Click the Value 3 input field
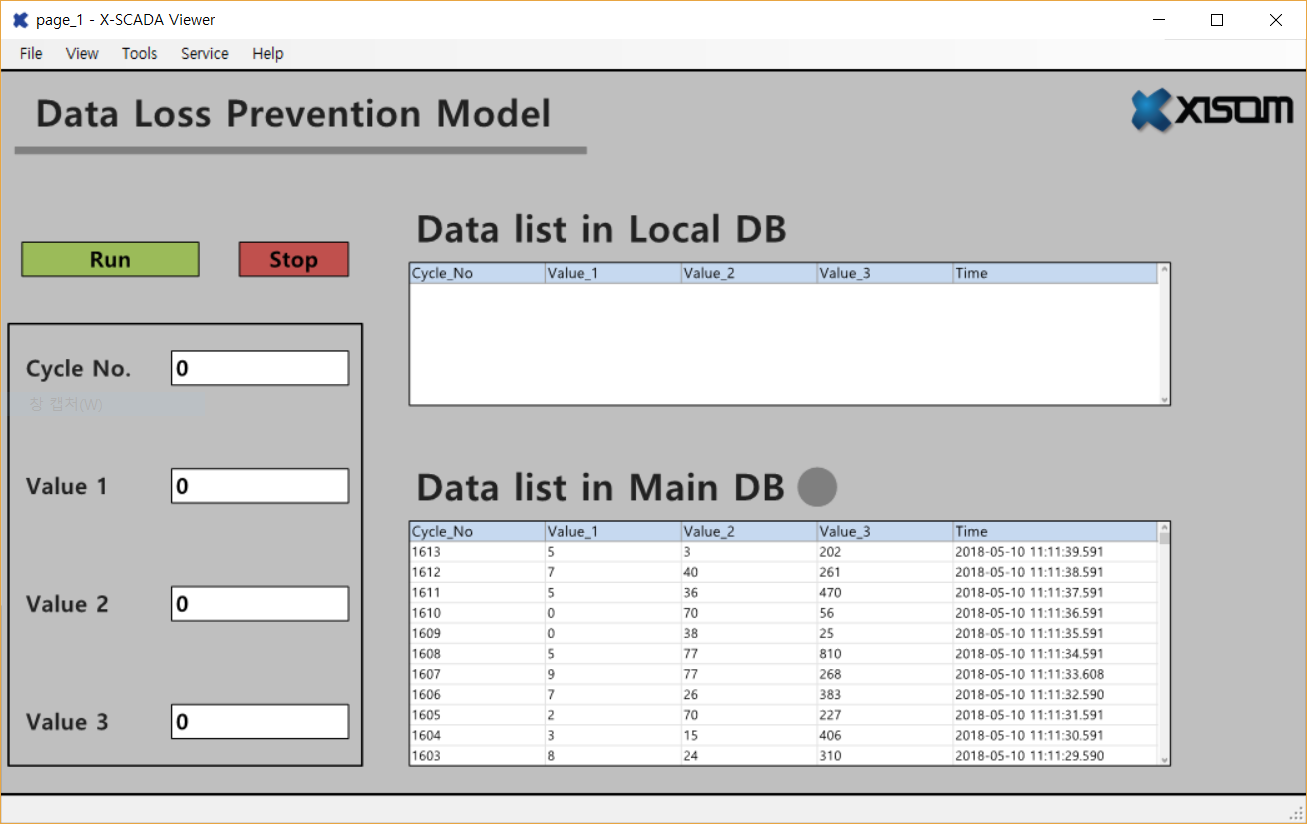 point(260,722)
